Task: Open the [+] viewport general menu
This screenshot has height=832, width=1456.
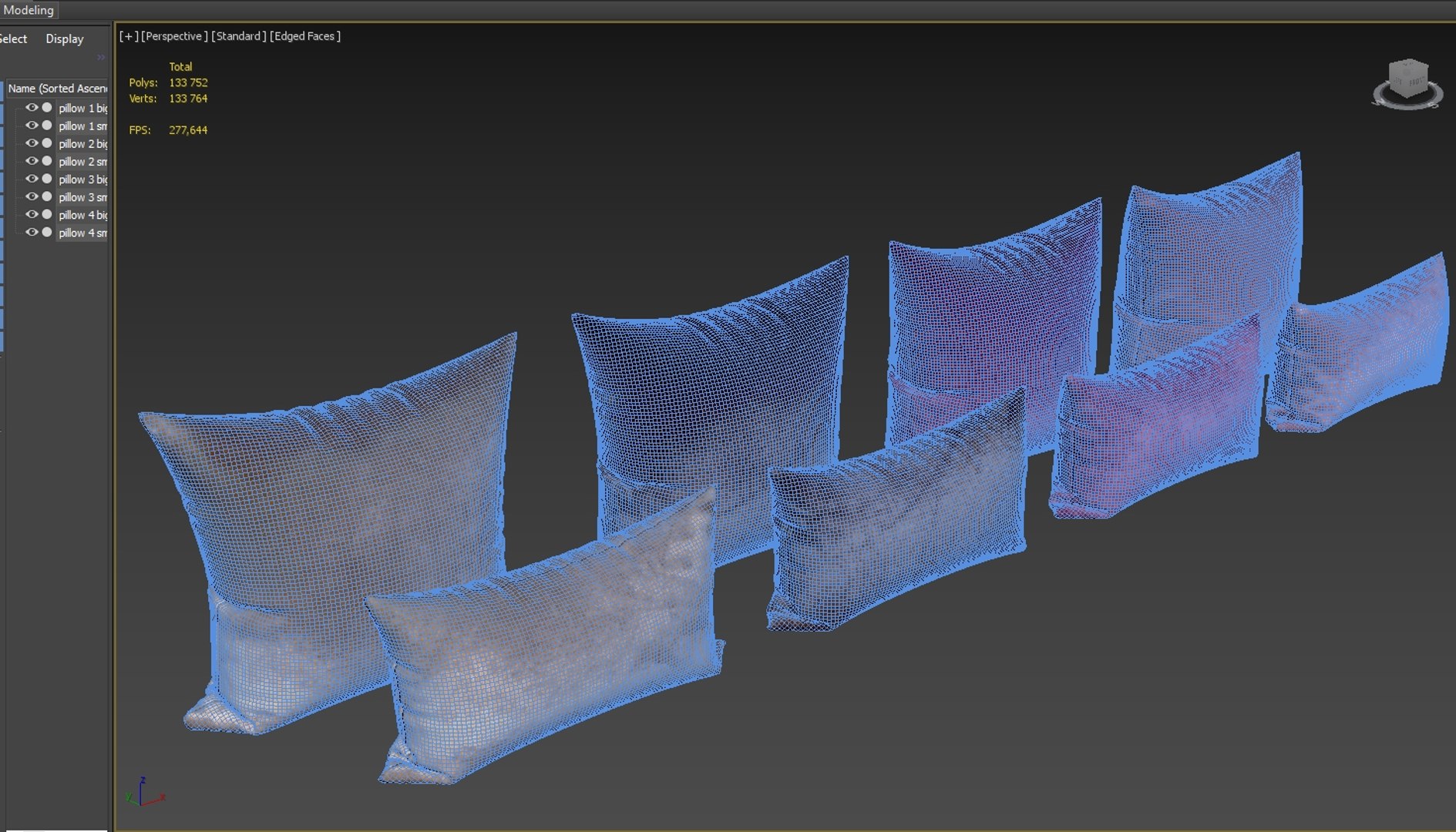Action: [x=129, y=36]
